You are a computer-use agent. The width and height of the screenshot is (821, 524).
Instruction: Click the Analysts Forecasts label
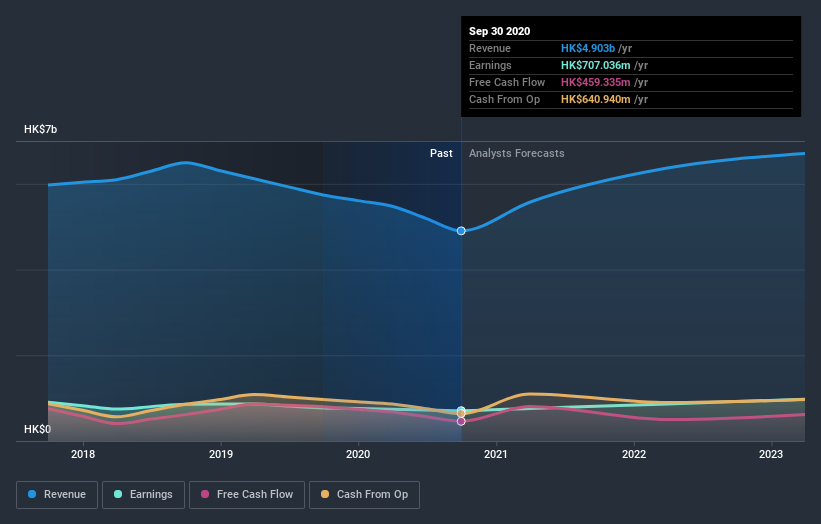click(517, 153)
